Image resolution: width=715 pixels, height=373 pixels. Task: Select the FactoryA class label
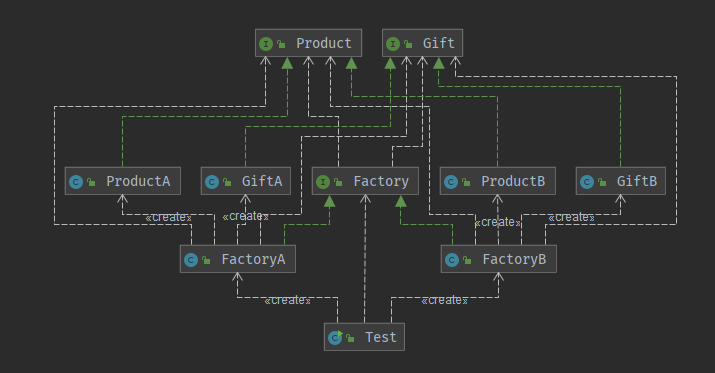(x=254, y=259)
